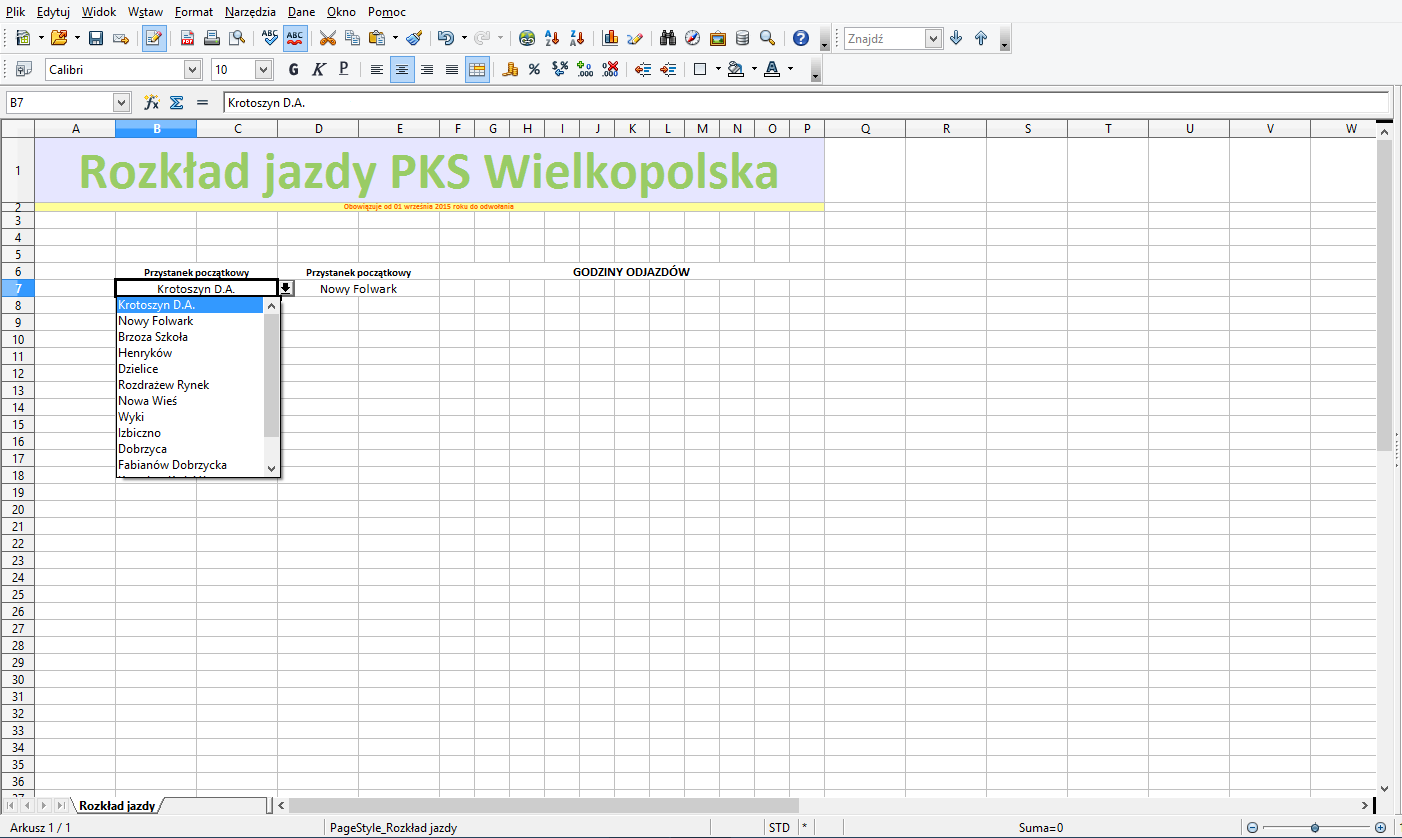Viewport: 1402px width, 838px height.
Task: Export directly as PDF icon
Action: (187, 38)
